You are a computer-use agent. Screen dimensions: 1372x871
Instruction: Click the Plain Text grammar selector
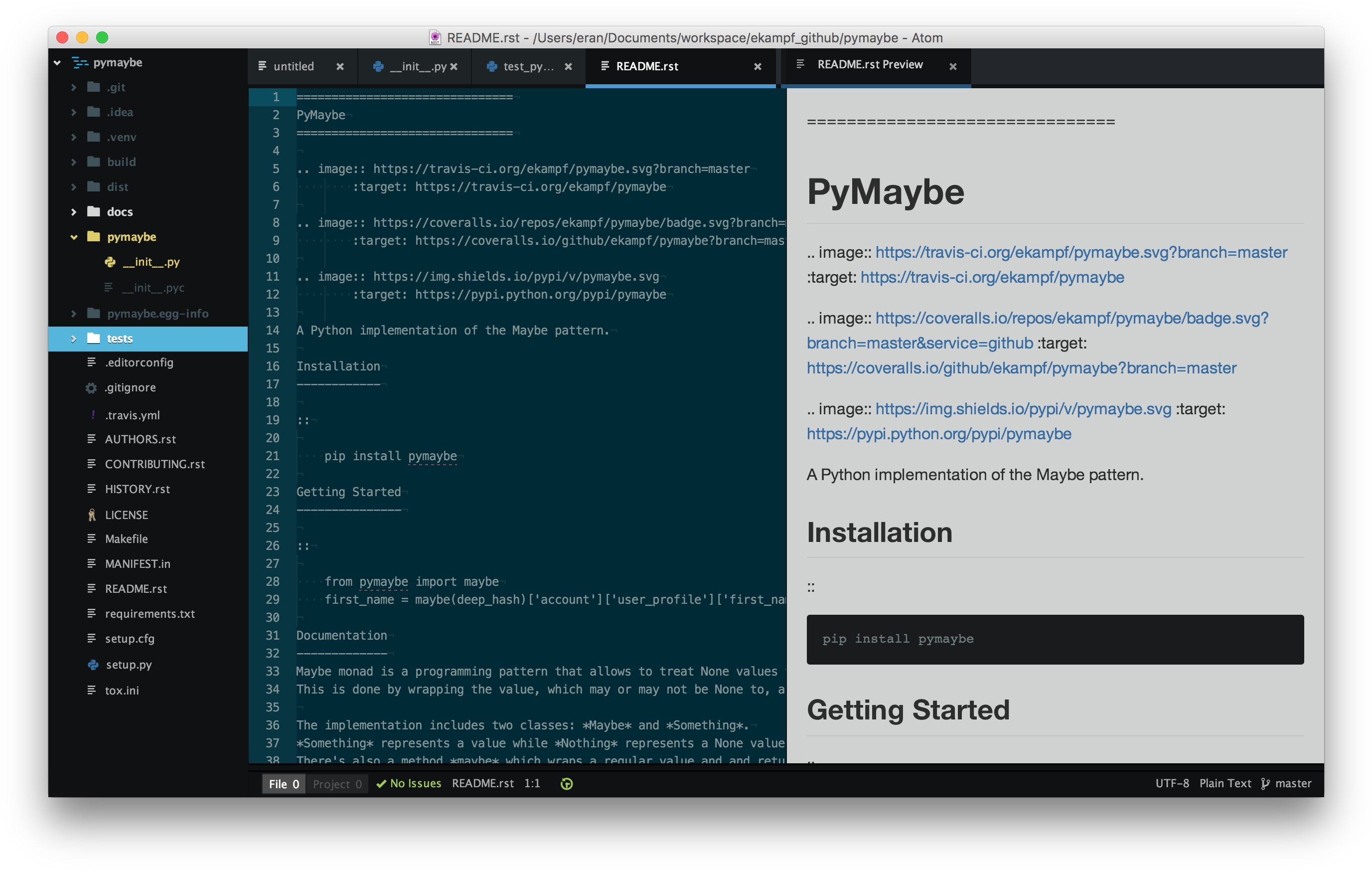pyautogui.click(x=1225, y=784)
